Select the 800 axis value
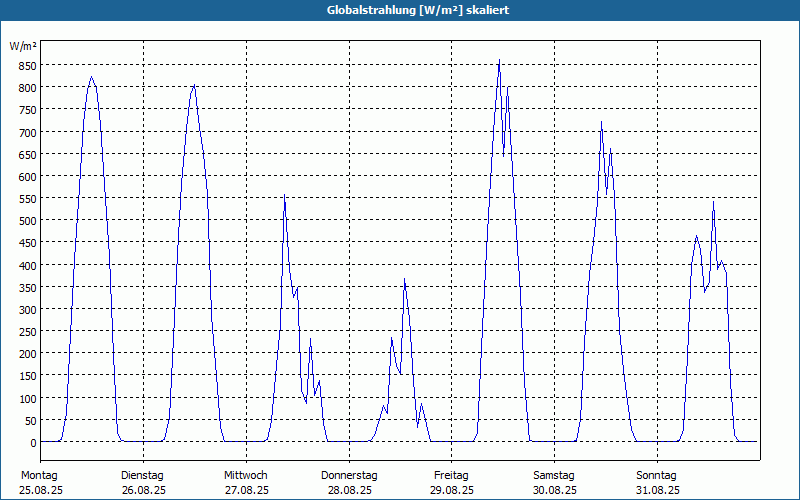Viewport: 800px width, 500px height. pos(28,88)
